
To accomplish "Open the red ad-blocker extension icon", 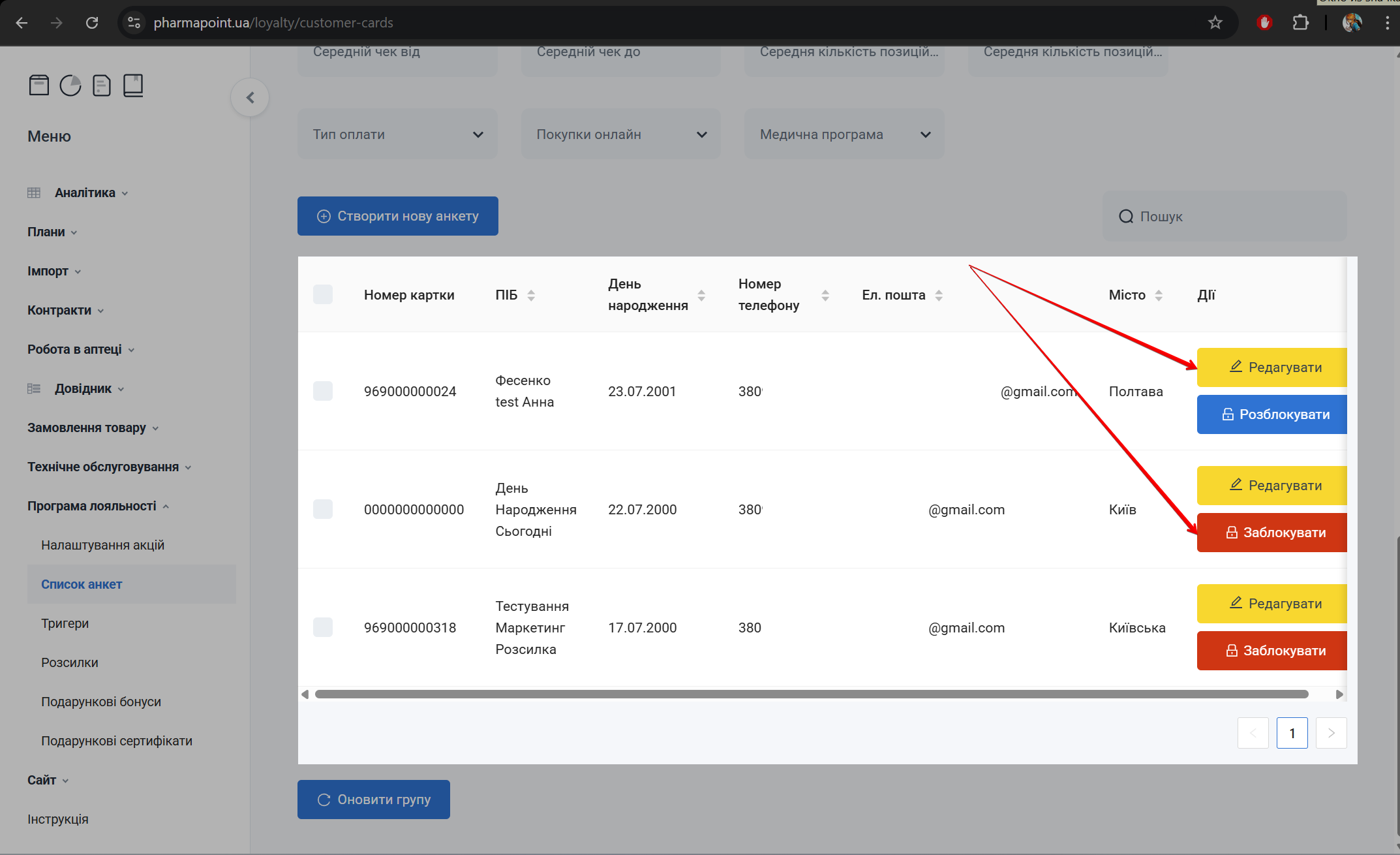I will (1264, 23).
